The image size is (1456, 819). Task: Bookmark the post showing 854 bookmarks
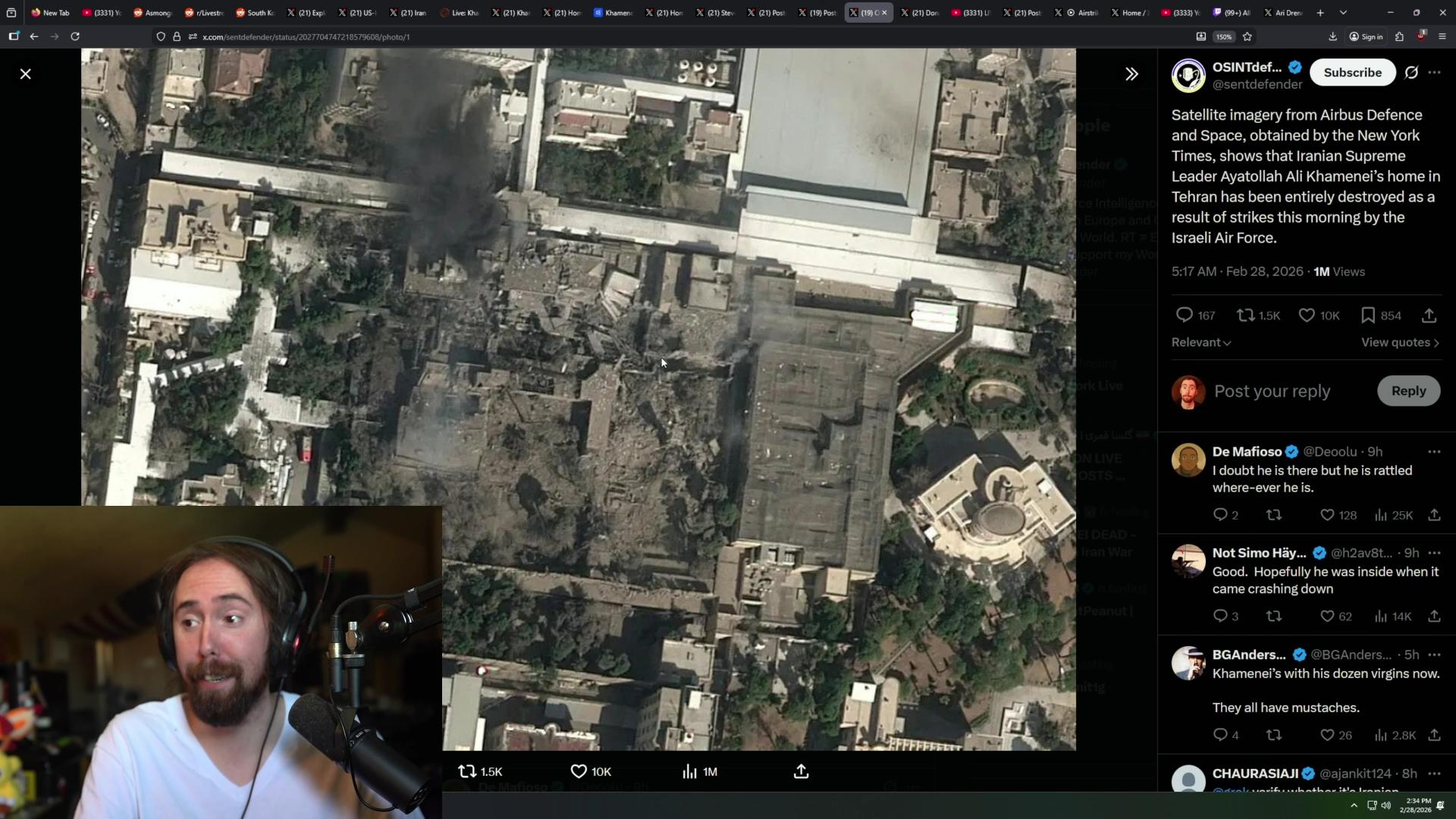pos(1368,315)
